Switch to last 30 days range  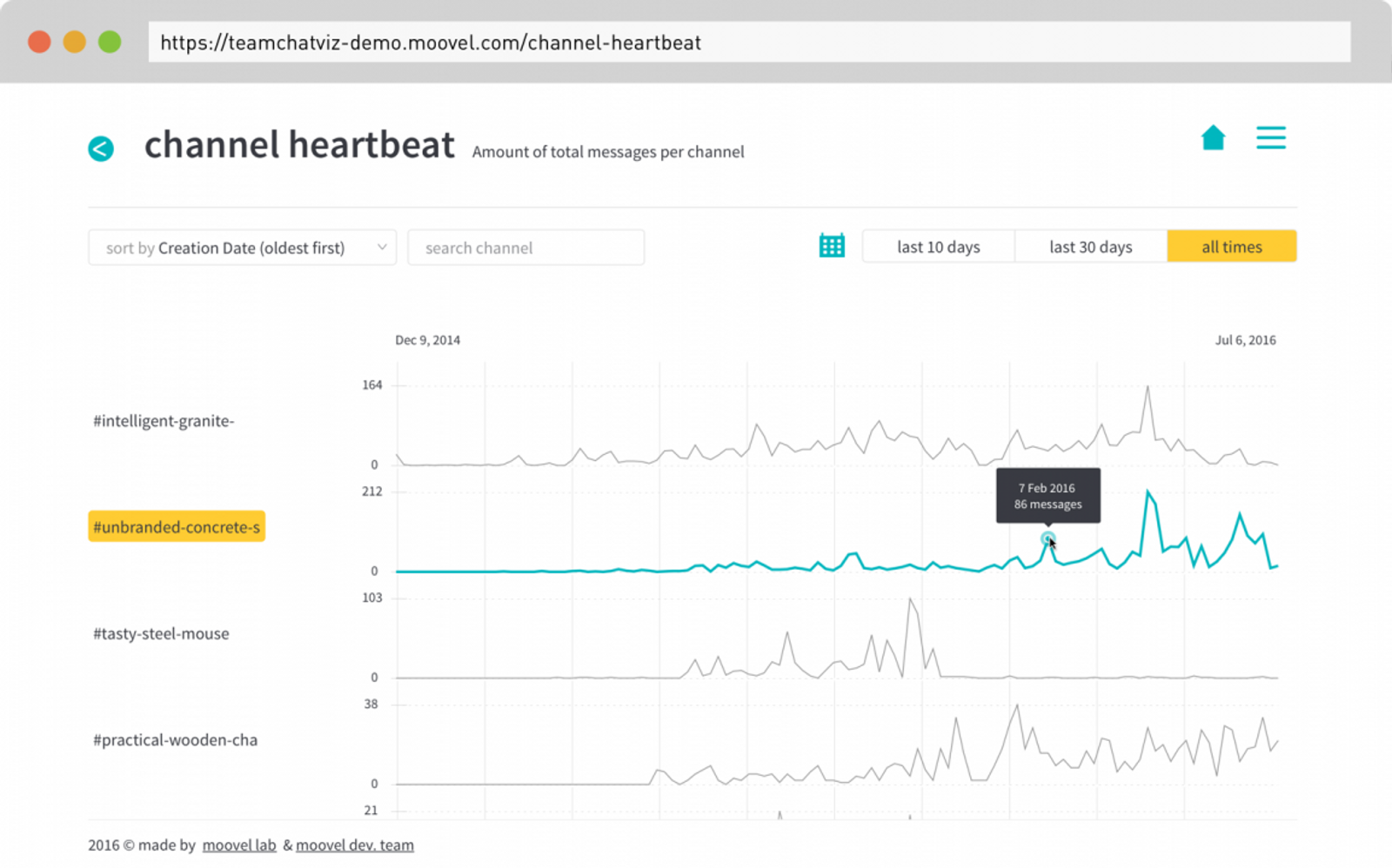1090,247
